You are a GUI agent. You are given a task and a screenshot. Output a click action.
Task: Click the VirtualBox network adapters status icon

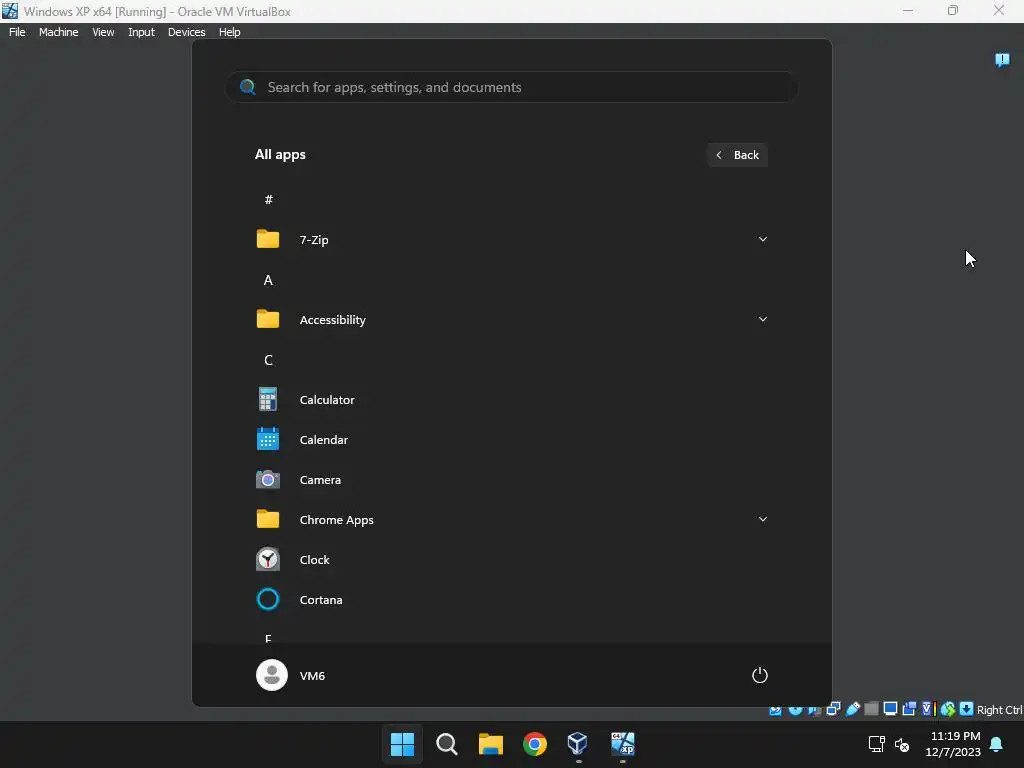[833, 709]
